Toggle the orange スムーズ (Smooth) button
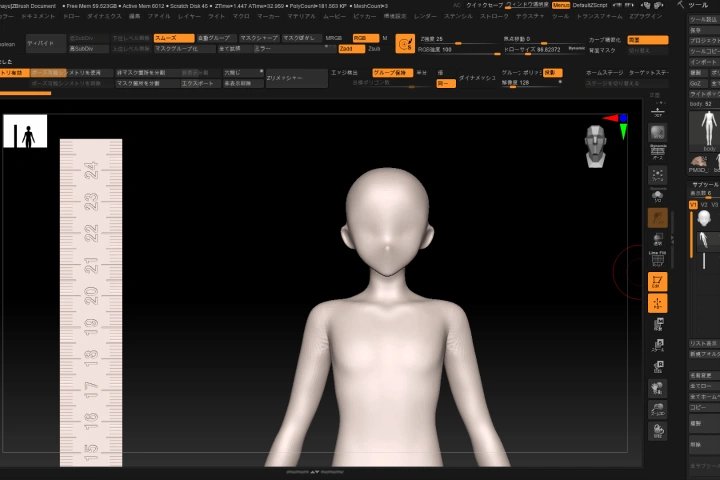Viewport: 720px width, 480px height. (x=174, y=38)
